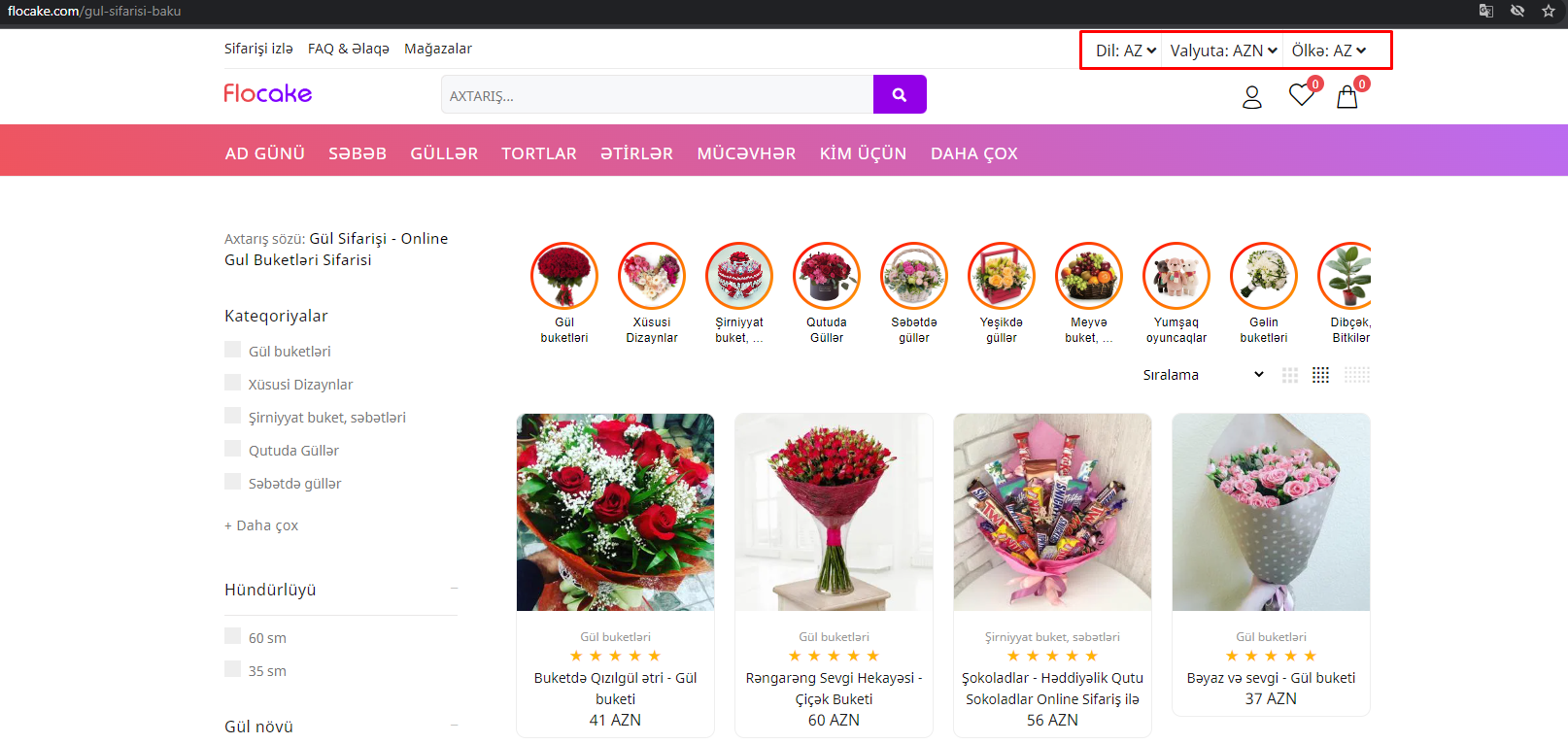The image size is (1568, 744).
Task: Click the Flocake logo
Action: coord(267,93)
